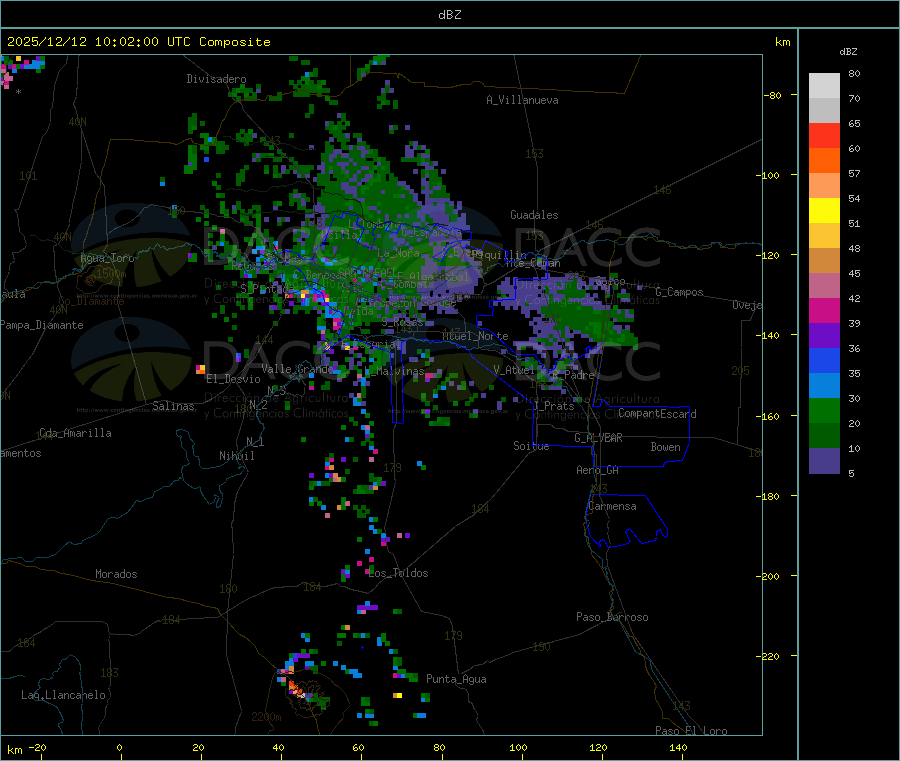The image size is (900, 761).
Task: Click the Divisadero map label
Action: [x=216, y=79]
